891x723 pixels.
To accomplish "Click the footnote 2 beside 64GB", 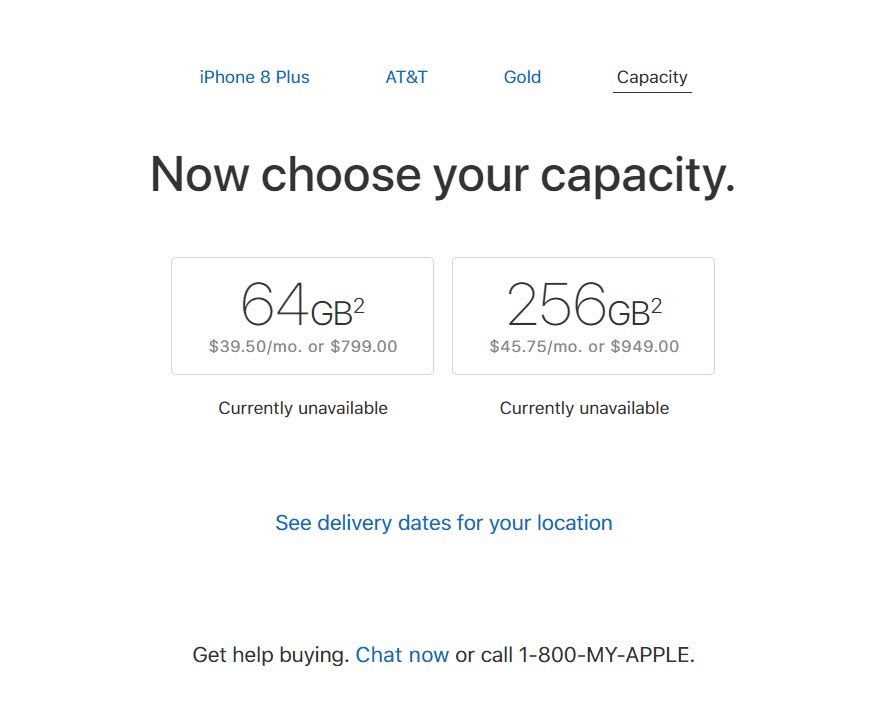I will click(x=359, y=307).
